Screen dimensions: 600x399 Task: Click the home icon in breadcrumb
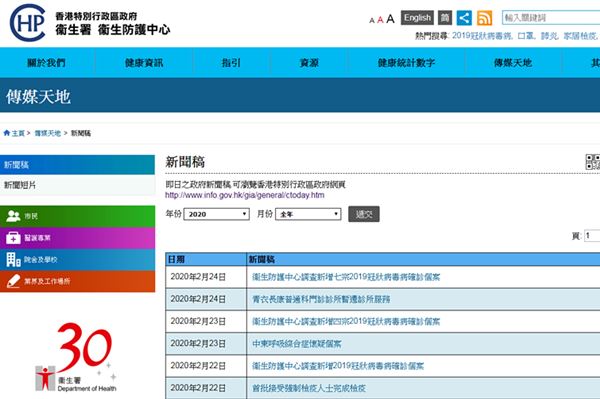(7, 133)
